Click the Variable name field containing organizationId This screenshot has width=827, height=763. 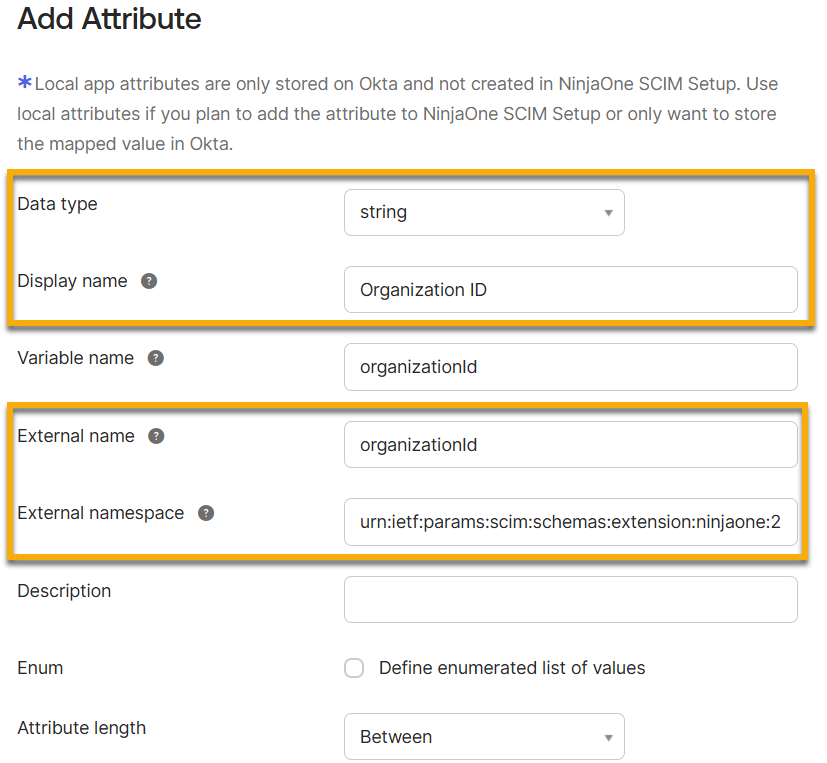tap(570, 367)
